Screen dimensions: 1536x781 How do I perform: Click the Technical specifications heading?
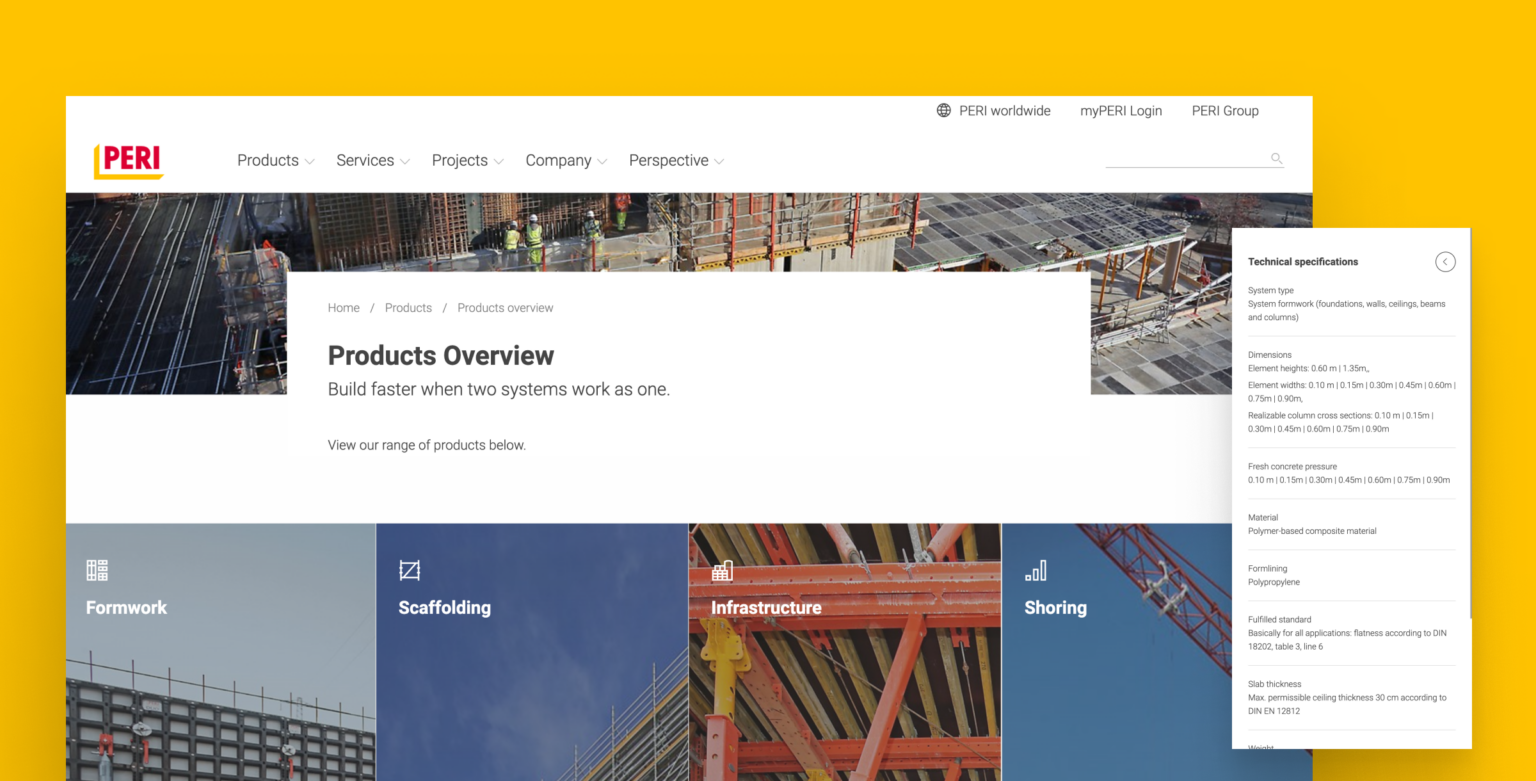click(x=1303, y=262)
